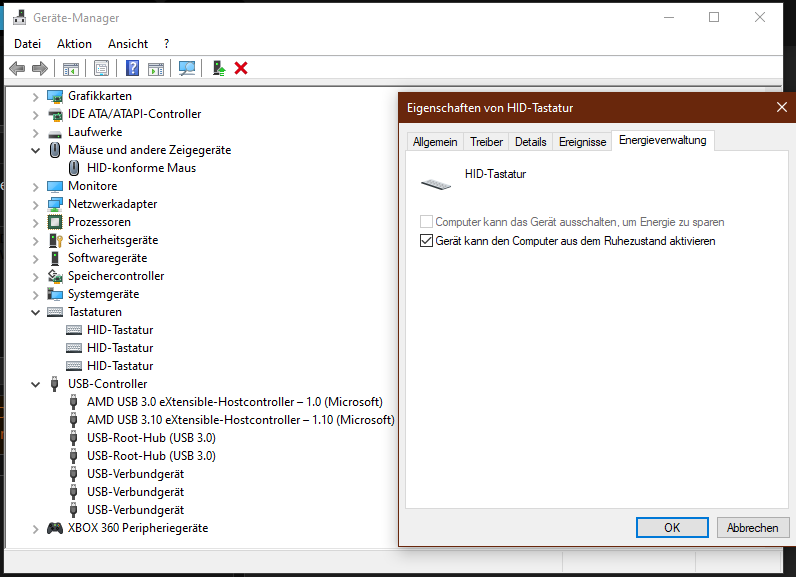The image size is (796, 577).
Task: Click the Abbrechen button
Action: [x=752, y=528]
